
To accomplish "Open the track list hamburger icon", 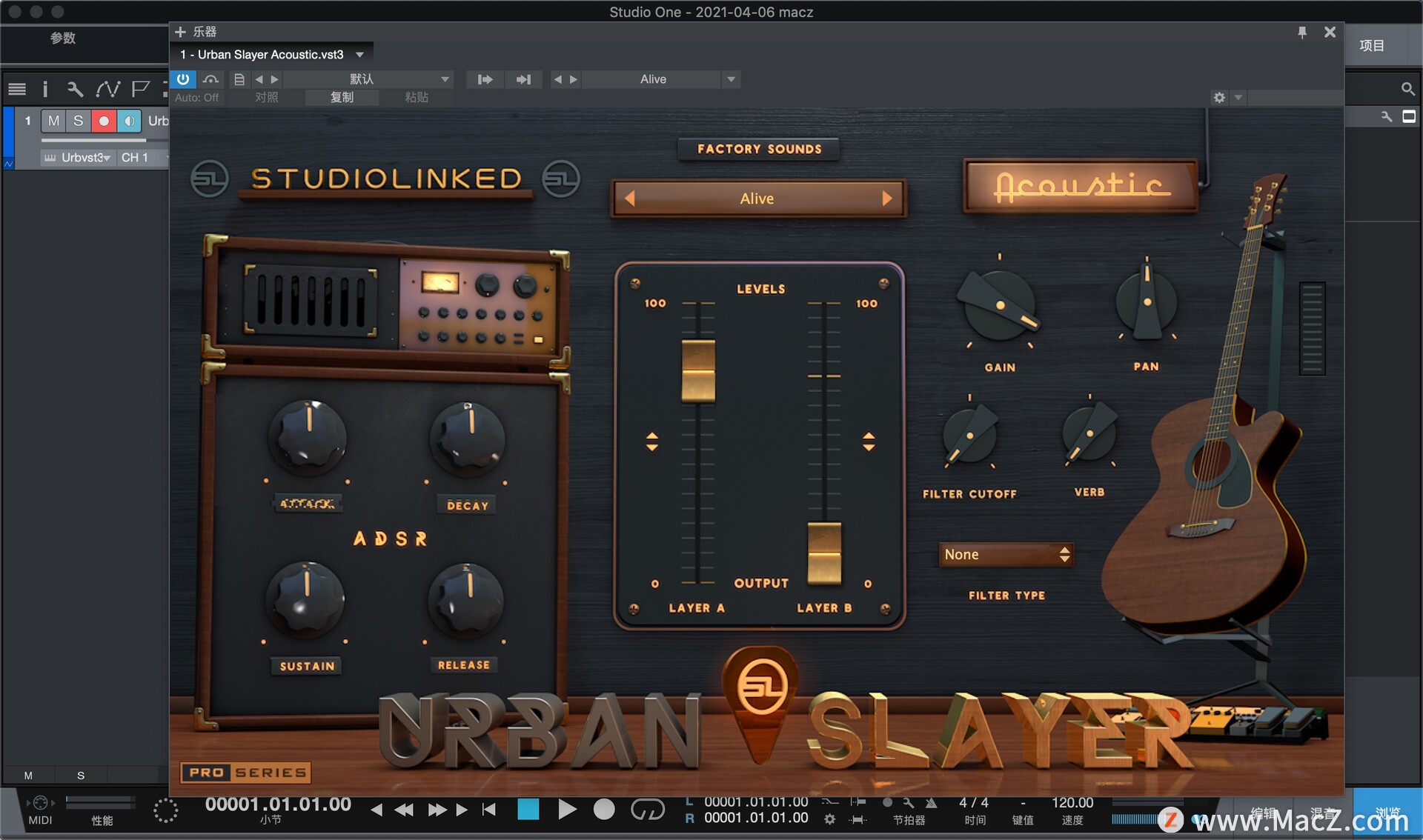I will [x=16, y=90].
